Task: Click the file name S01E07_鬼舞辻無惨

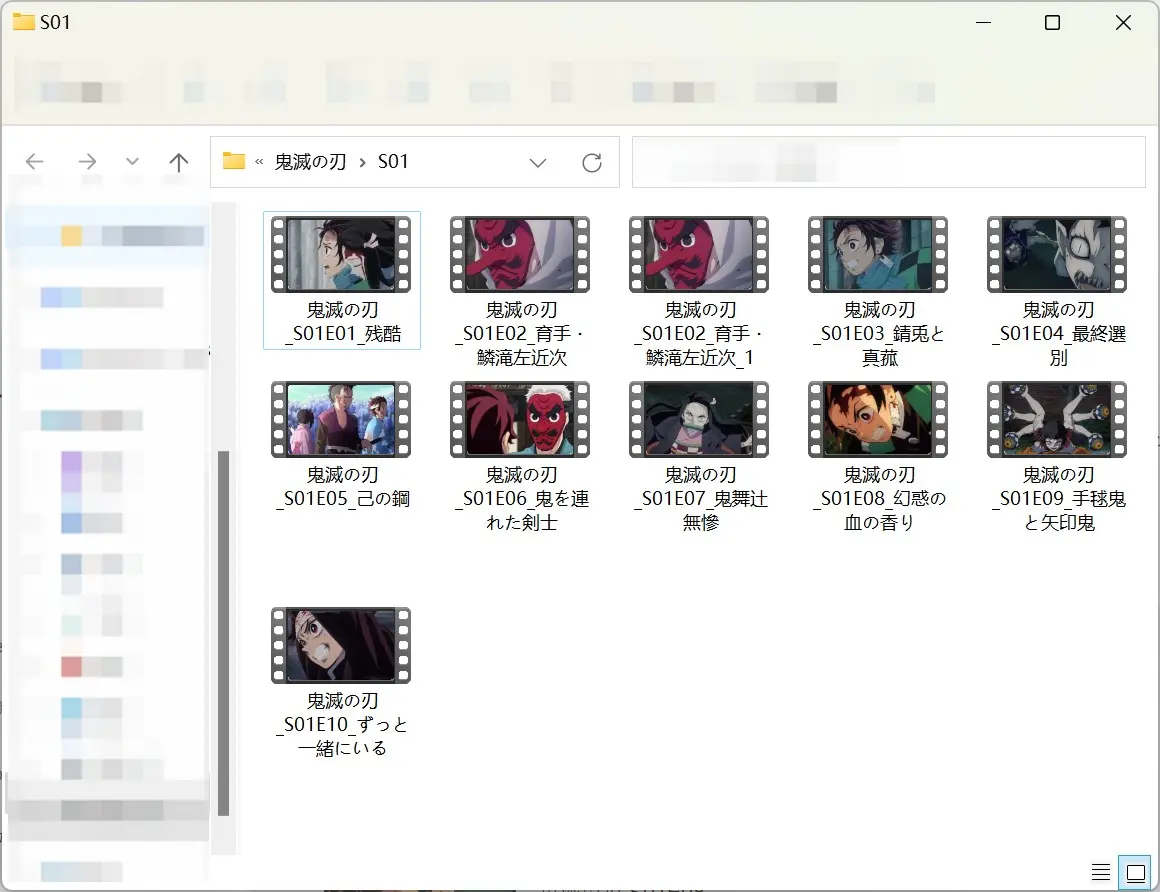Action: pos(701,499)
